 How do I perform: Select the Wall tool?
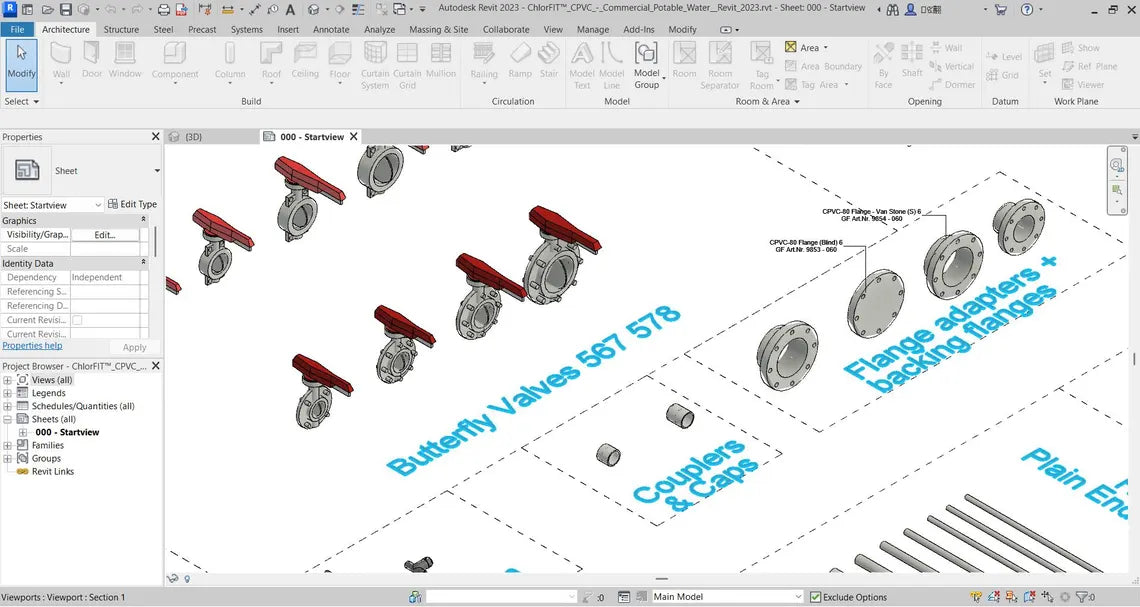pyautogui.click(x=61, y=62)
